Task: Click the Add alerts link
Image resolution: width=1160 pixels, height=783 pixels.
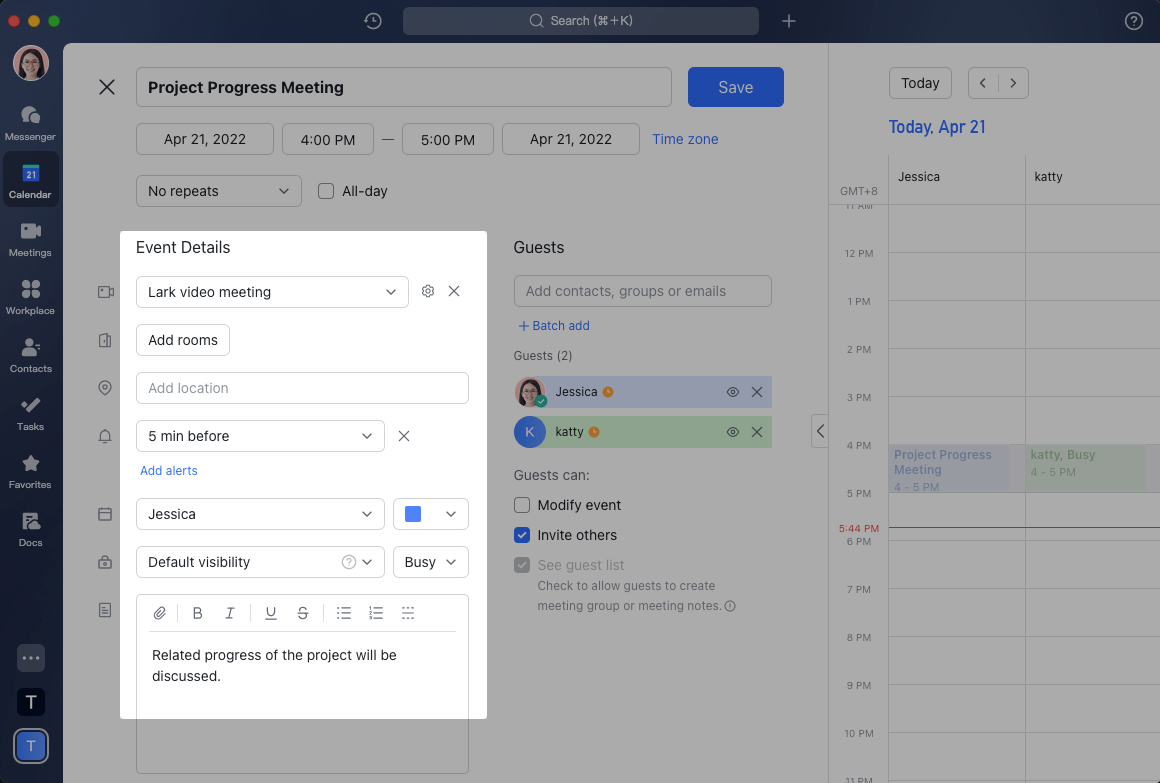Action: 169,471
